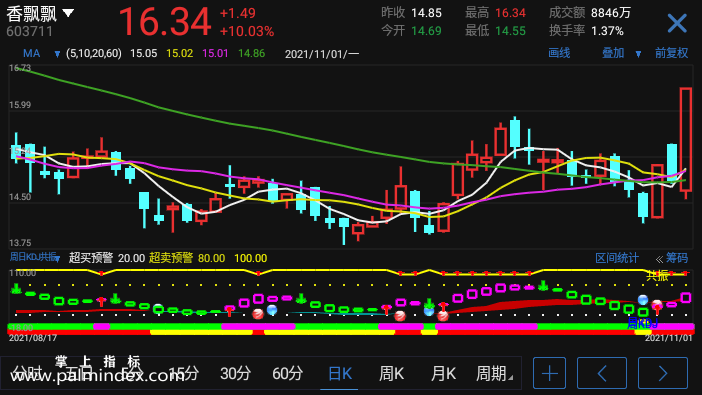The image size is (702, 395).
Task: Click the blue ball signal near 周KDJ label
Action: pyautogui.click(x=643, y=300)
